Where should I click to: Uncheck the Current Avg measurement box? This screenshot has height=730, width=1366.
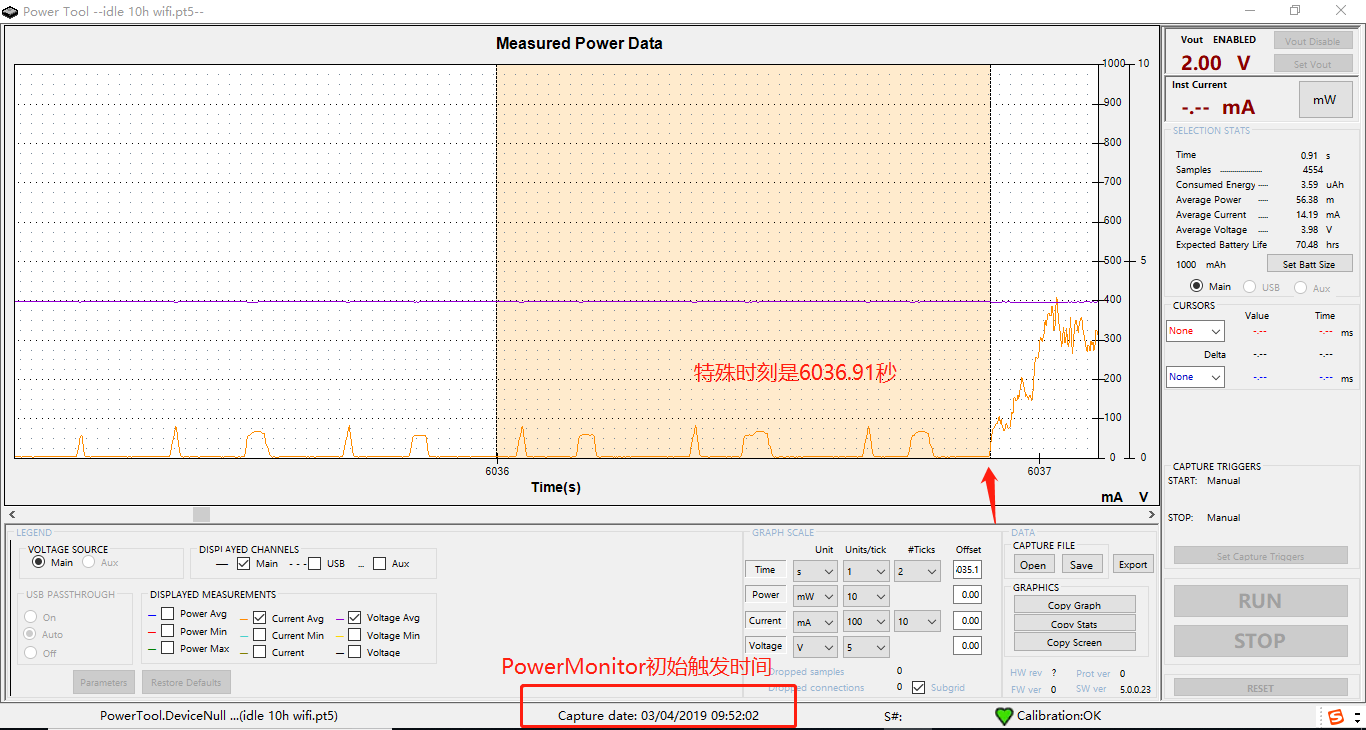coord(260,618)
